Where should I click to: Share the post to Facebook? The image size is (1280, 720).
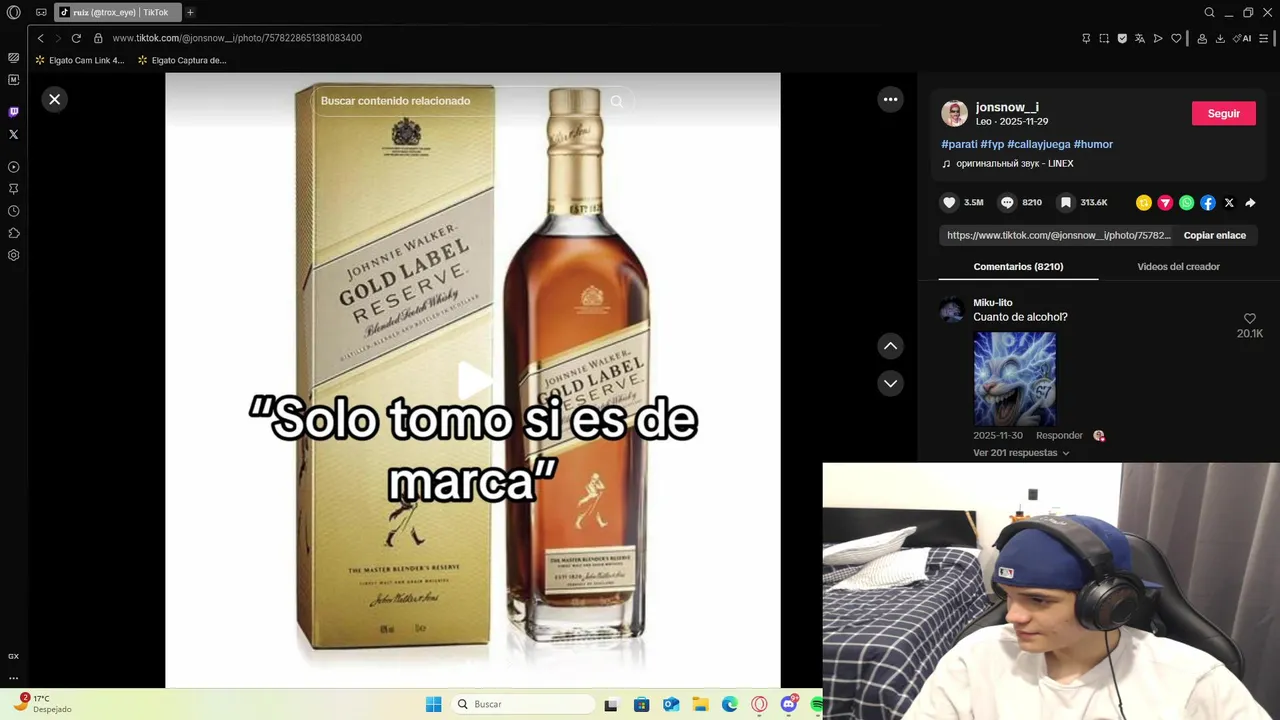1208,202
